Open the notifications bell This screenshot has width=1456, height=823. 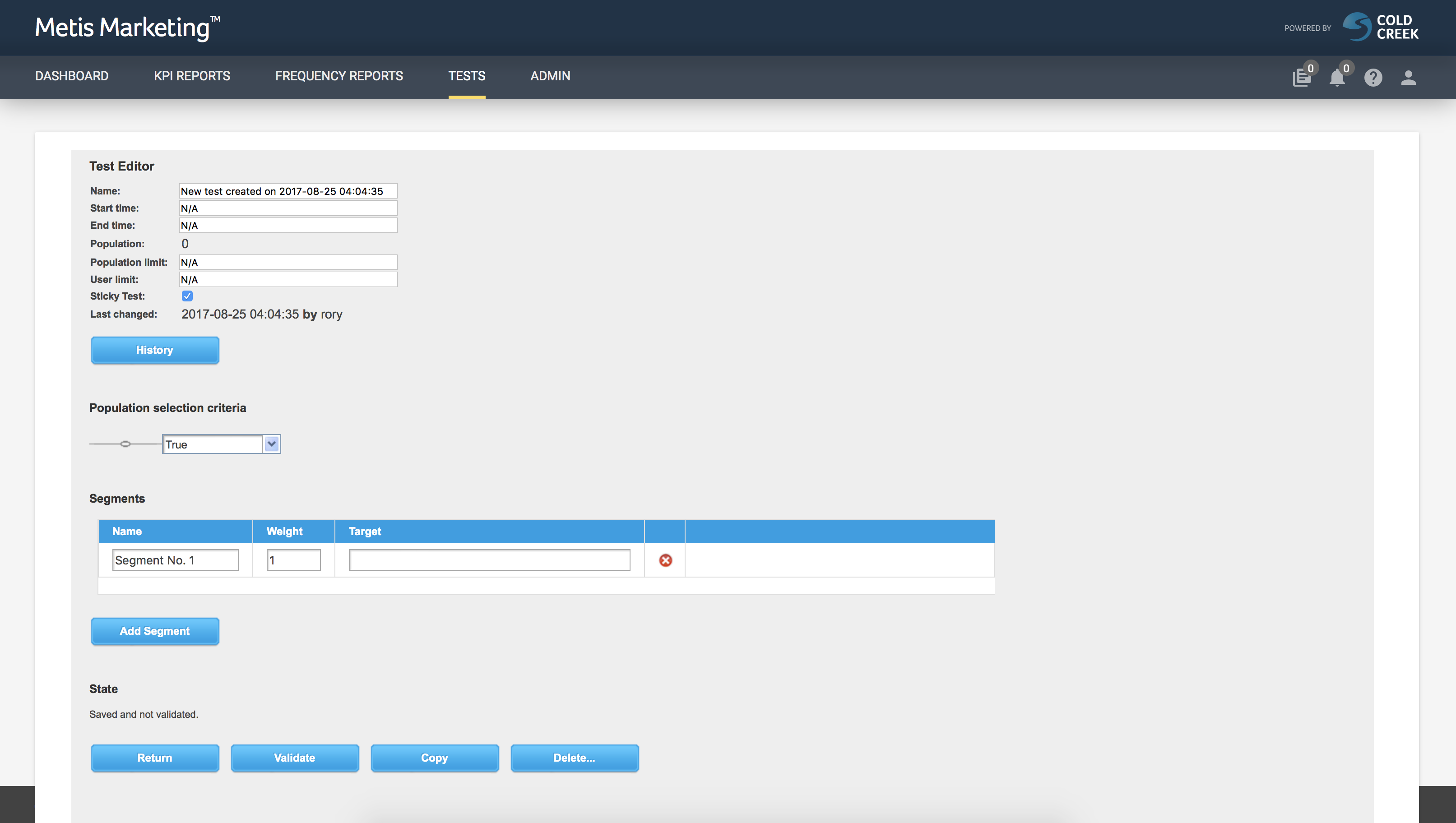(1337, 78)
